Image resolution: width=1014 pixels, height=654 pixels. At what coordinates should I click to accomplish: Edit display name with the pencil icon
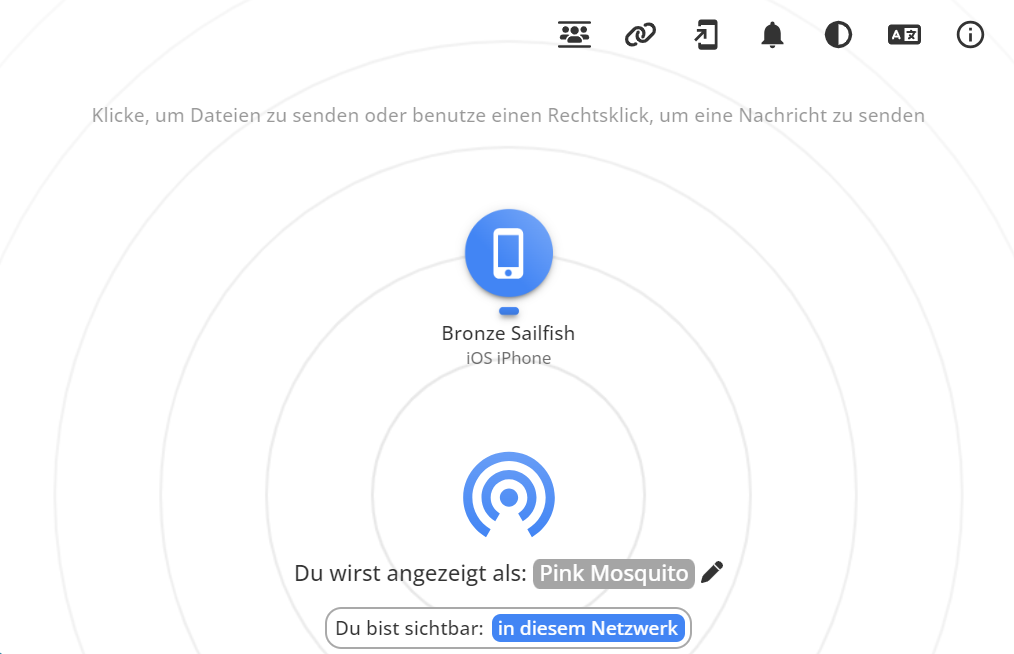point(712,572)
